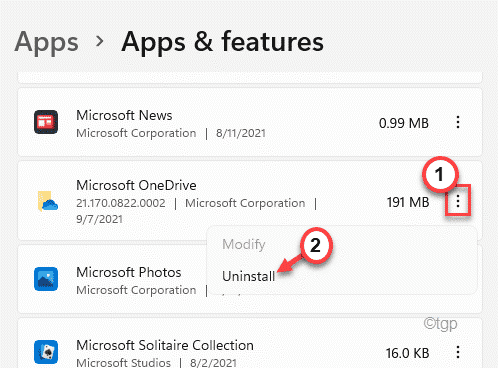Screen dimensions: 498x368
Task: Select the Microsoft Photos app name
Action: pos(129,272)
